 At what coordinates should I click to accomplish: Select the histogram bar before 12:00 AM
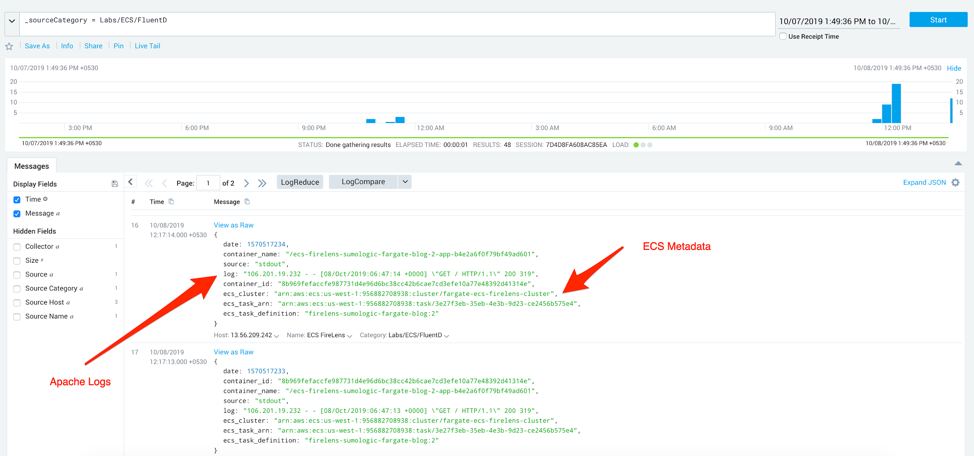point(400,120)
